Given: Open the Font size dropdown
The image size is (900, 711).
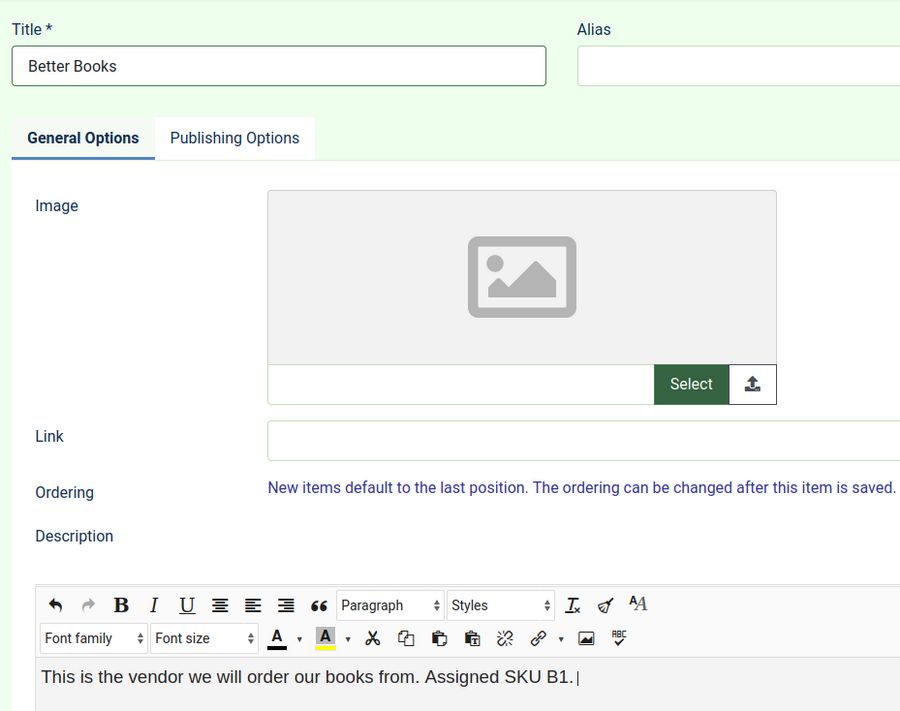Looking at the screenshot, I should point(204,638).
